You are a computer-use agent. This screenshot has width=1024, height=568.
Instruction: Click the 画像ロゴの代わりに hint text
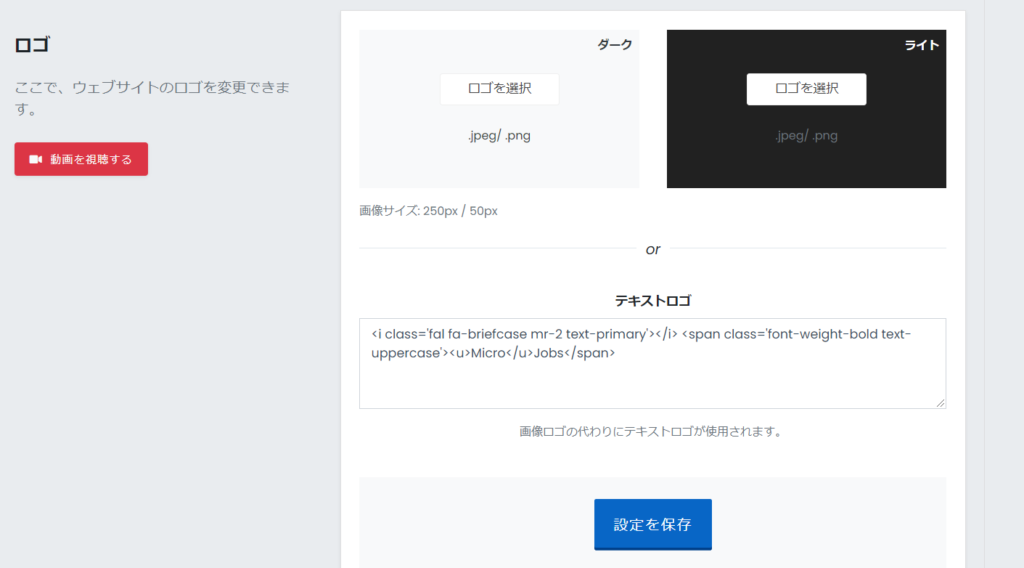(x=650, y=432)
